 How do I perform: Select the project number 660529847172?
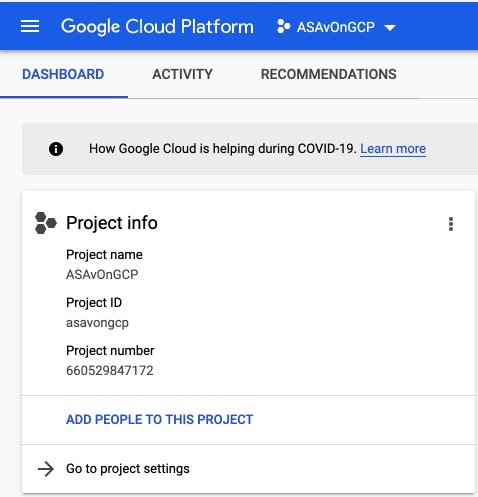tap(110, 371)
